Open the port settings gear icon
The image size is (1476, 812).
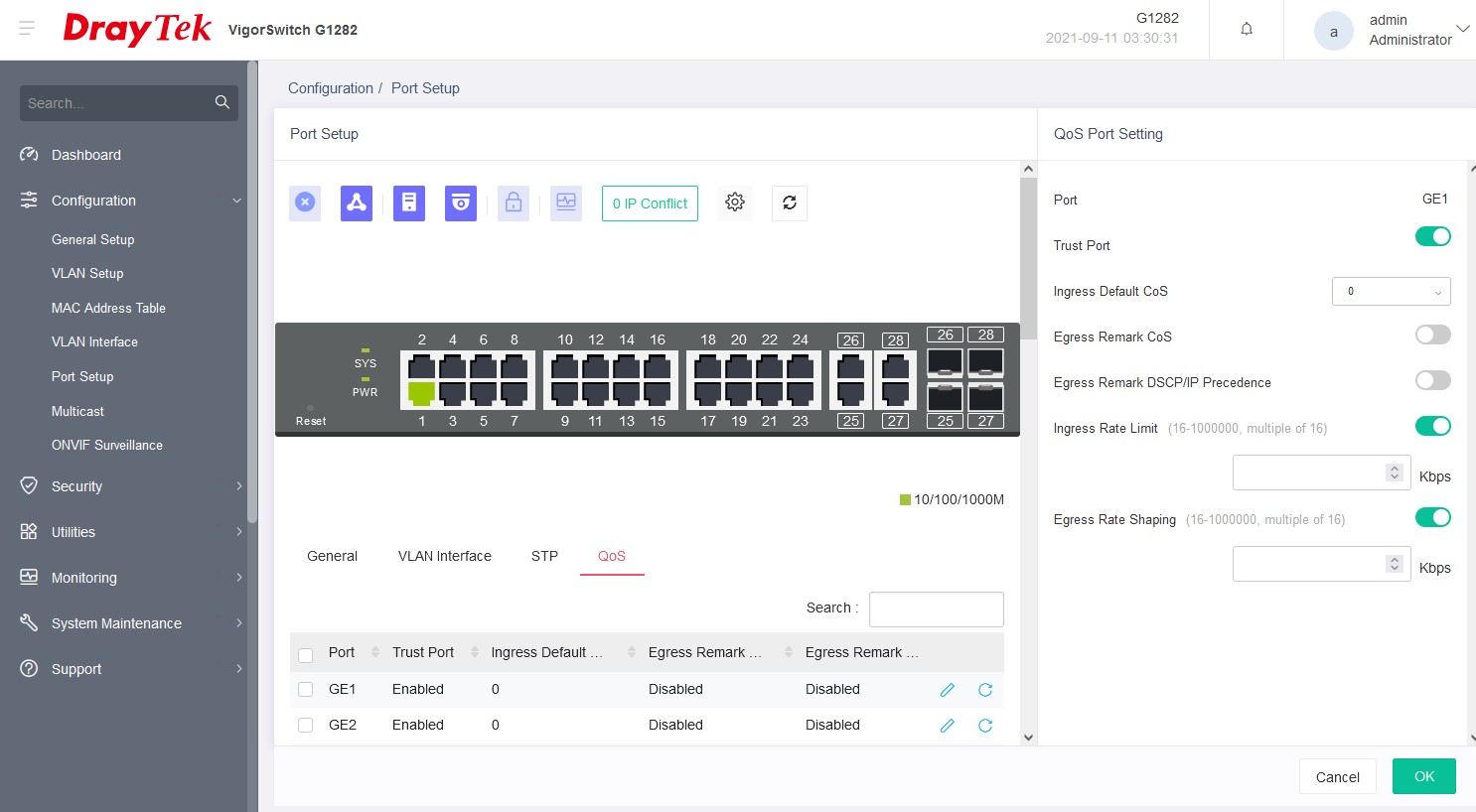coord(735,203)
